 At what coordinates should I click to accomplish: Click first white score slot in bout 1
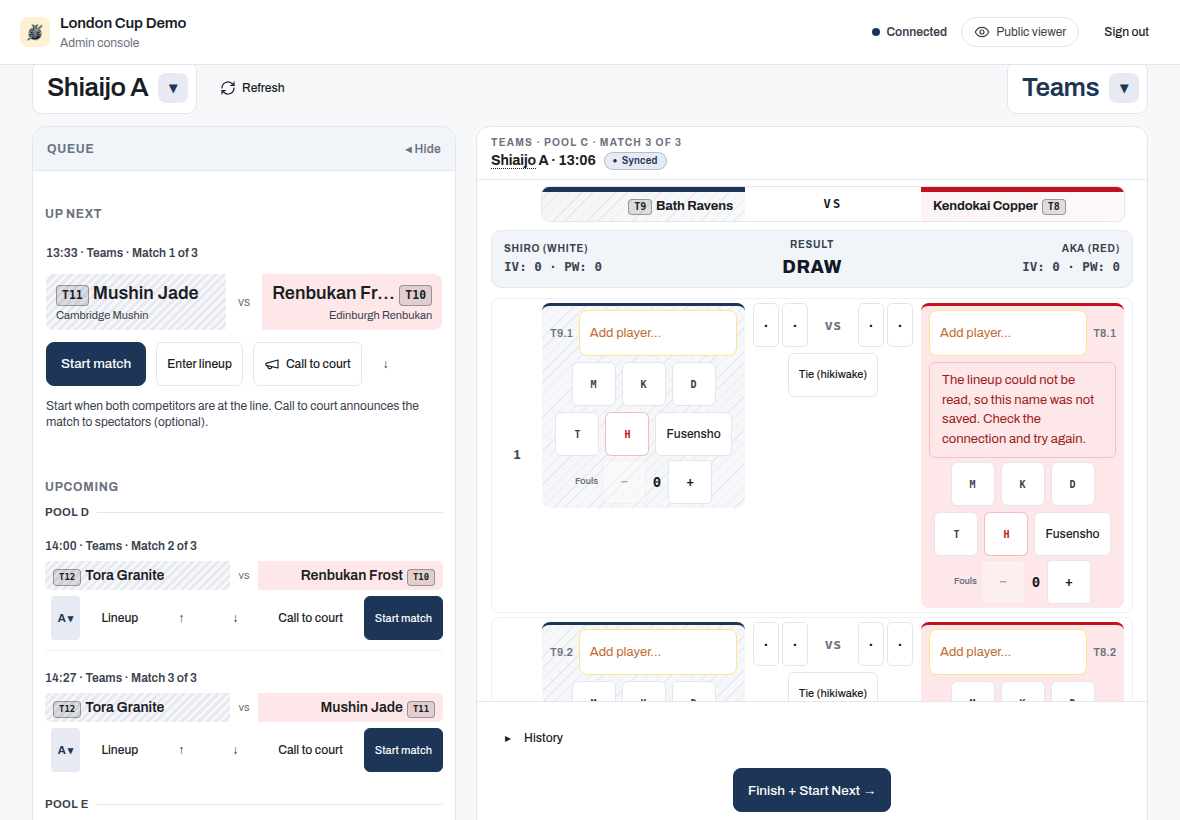click(x=766, y=326)
